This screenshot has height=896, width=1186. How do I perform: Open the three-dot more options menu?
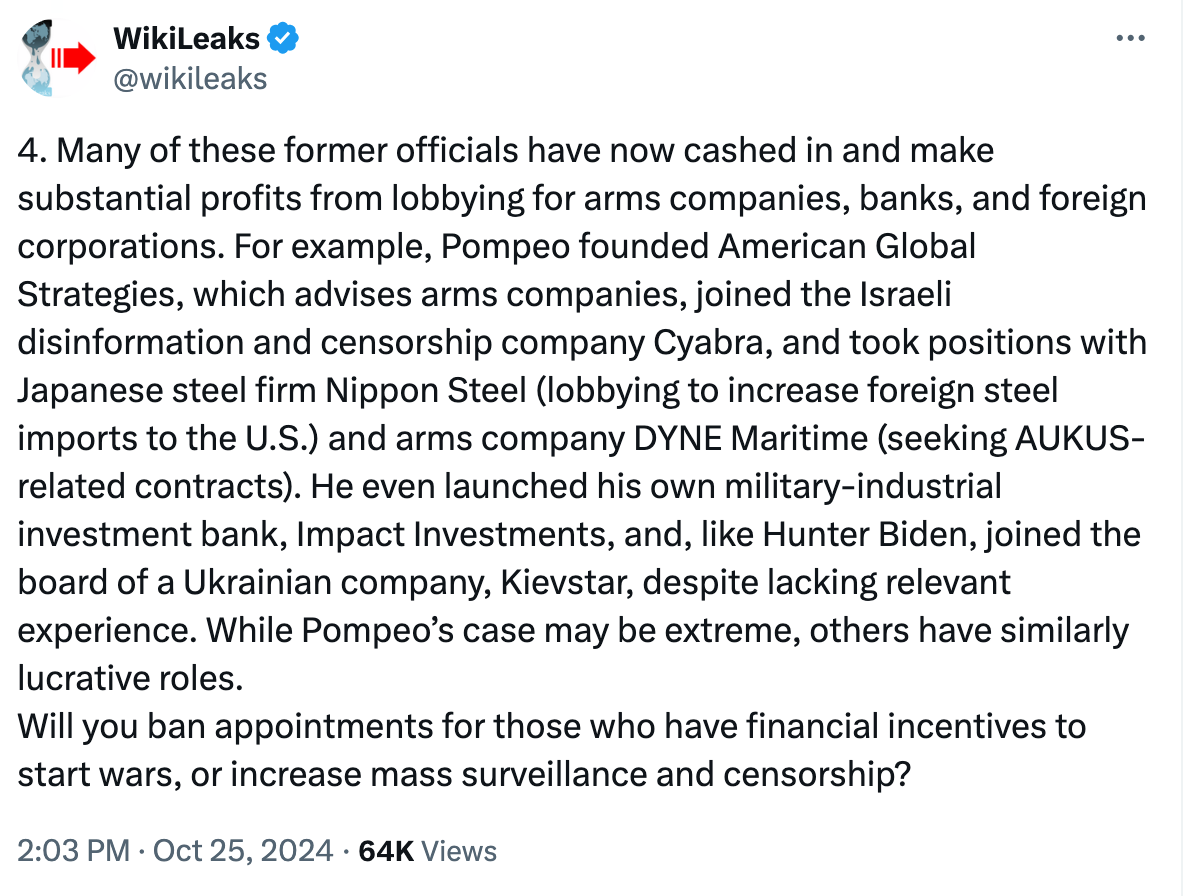[x=1130, y=38]
